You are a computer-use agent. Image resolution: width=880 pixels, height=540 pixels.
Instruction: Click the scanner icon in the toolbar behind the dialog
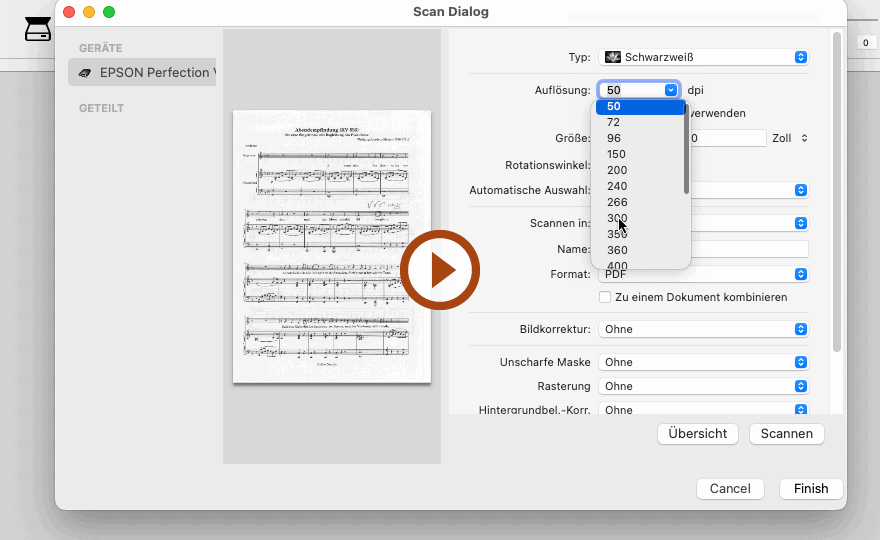click(x=38, y=29)
